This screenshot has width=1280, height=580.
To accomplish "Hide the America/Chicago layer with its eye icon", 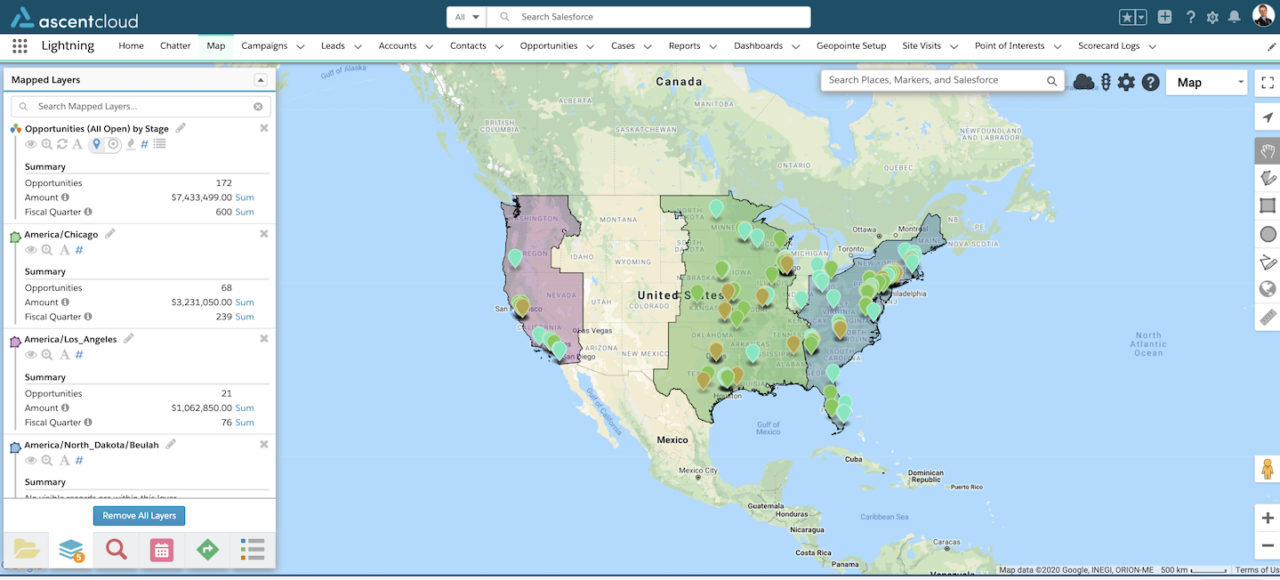I will pyautogui.click(x=31, y=250).
